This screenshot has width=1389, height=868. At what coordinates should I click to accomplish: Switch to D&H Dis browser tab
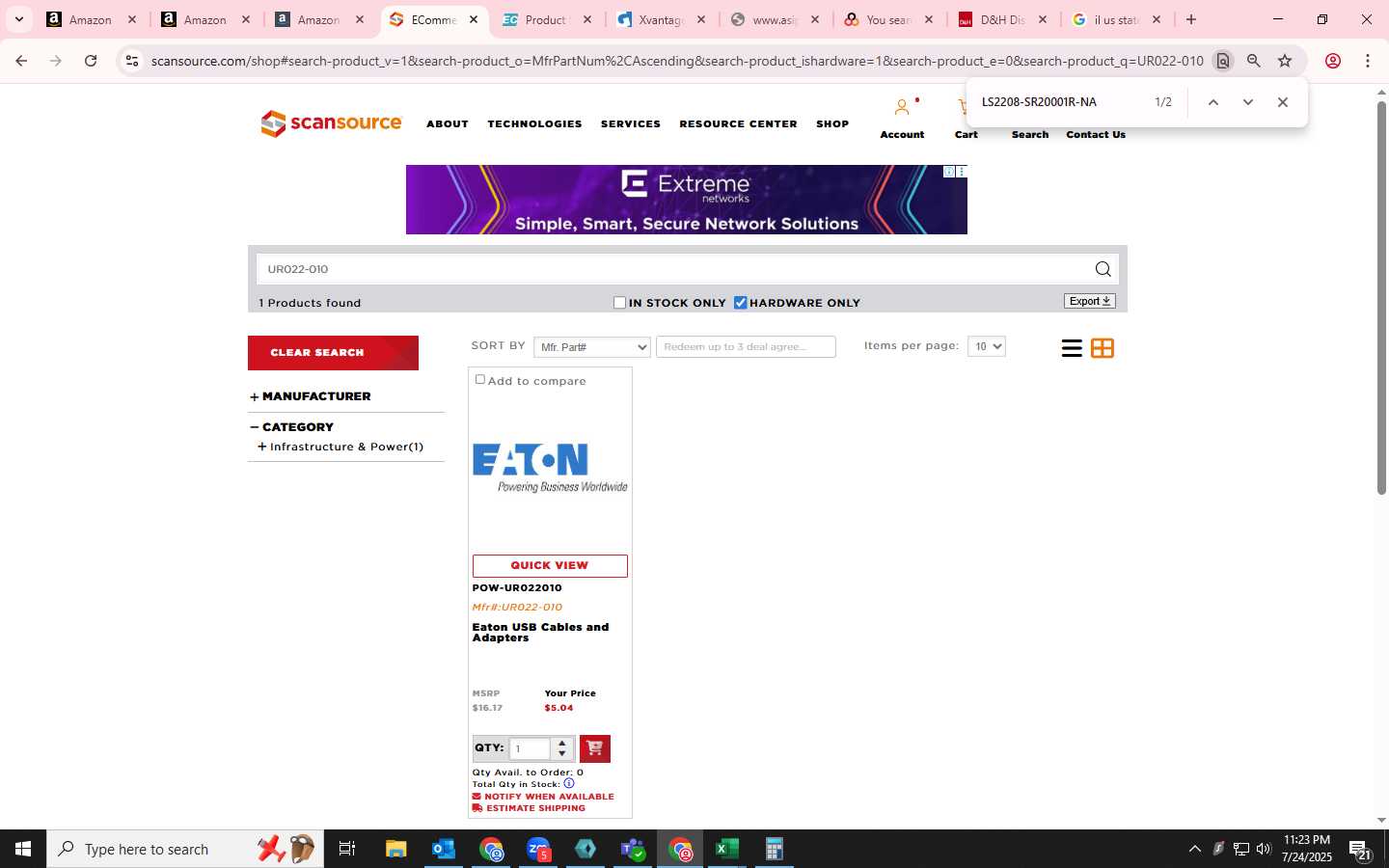1003,19
